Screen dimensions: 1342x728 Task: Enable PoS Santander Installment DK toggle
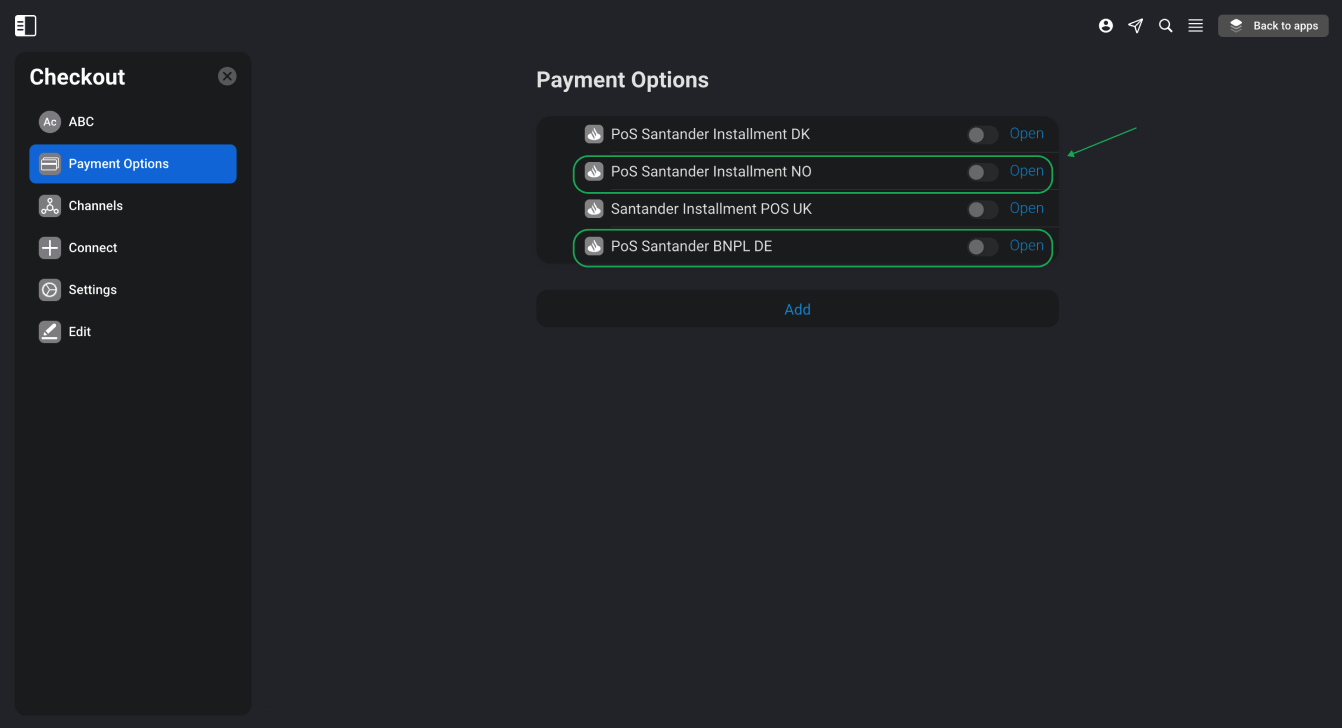coord(982,135)
